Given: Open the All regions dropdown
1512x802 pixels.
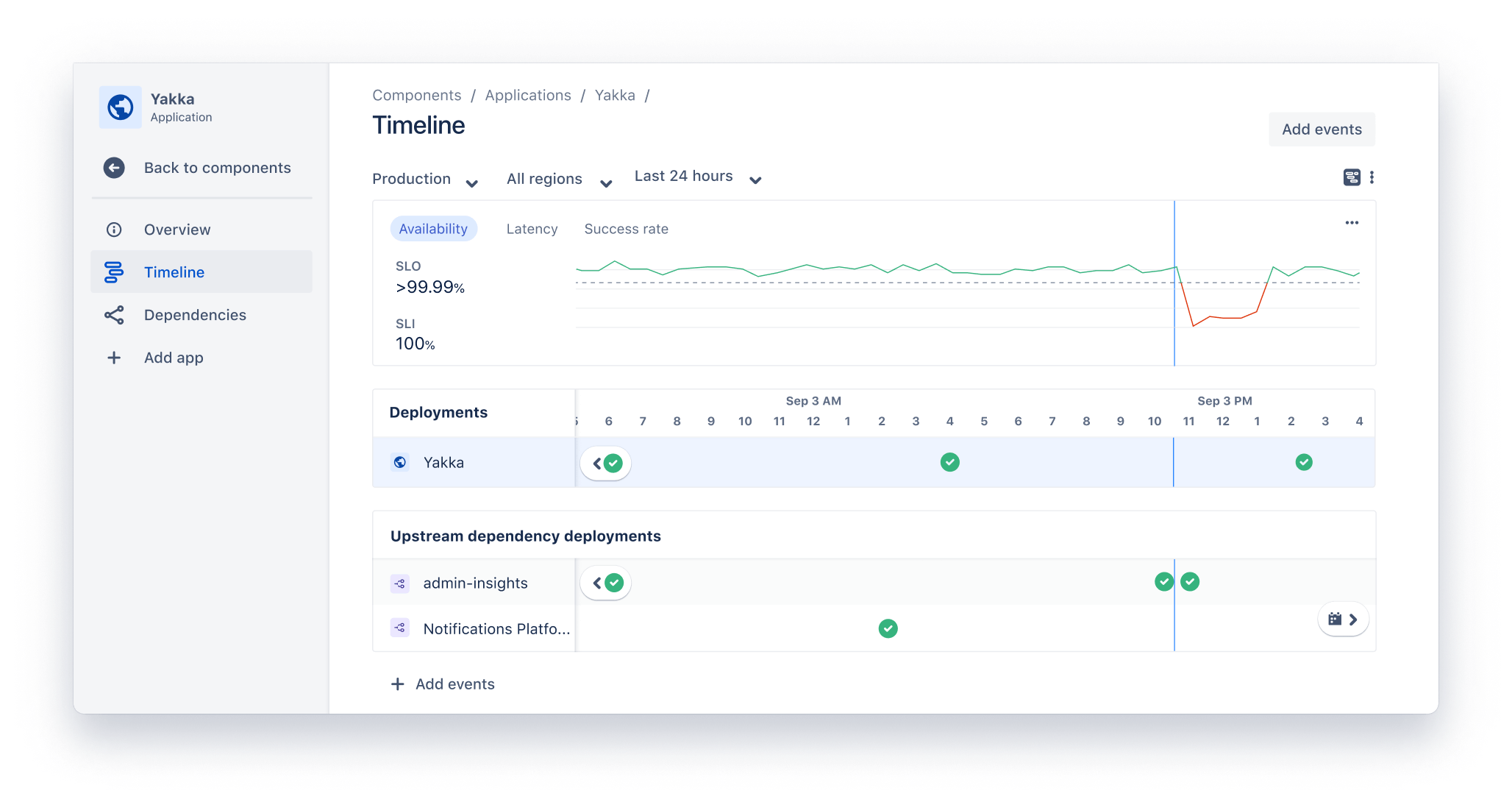Looking at the screenshot, I should coord(559,180).
